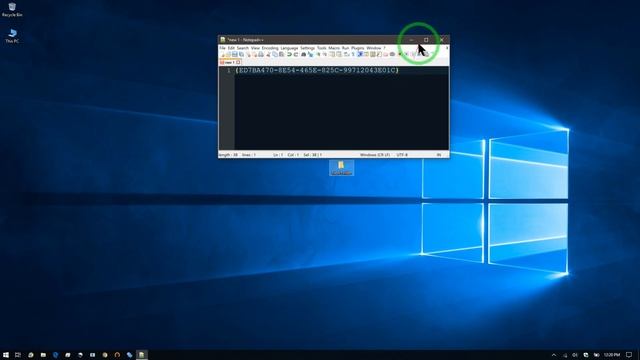Toggle the INS insert mode indicator
The width and height of the screenshot is (640, 360).
pyautogui.click(x=439, y=155)
